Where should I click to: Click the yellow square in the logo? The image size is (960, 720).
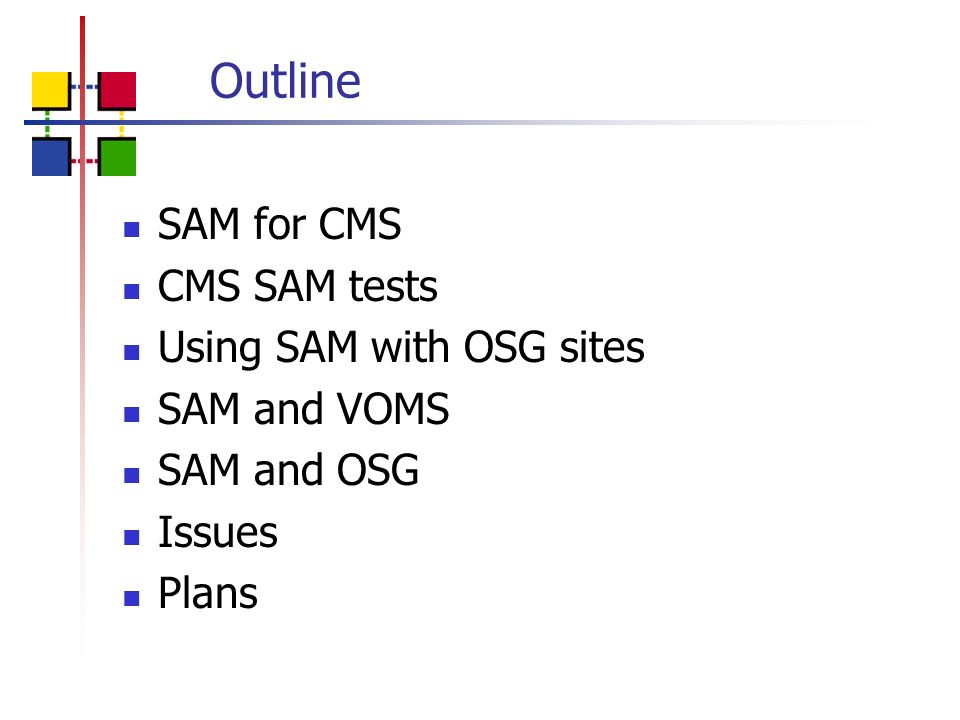[x=51, y=90]
